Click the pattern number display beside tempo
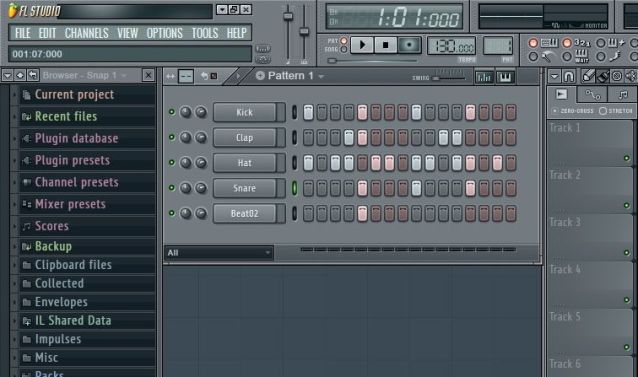The image size is (638, 377). 498,46
